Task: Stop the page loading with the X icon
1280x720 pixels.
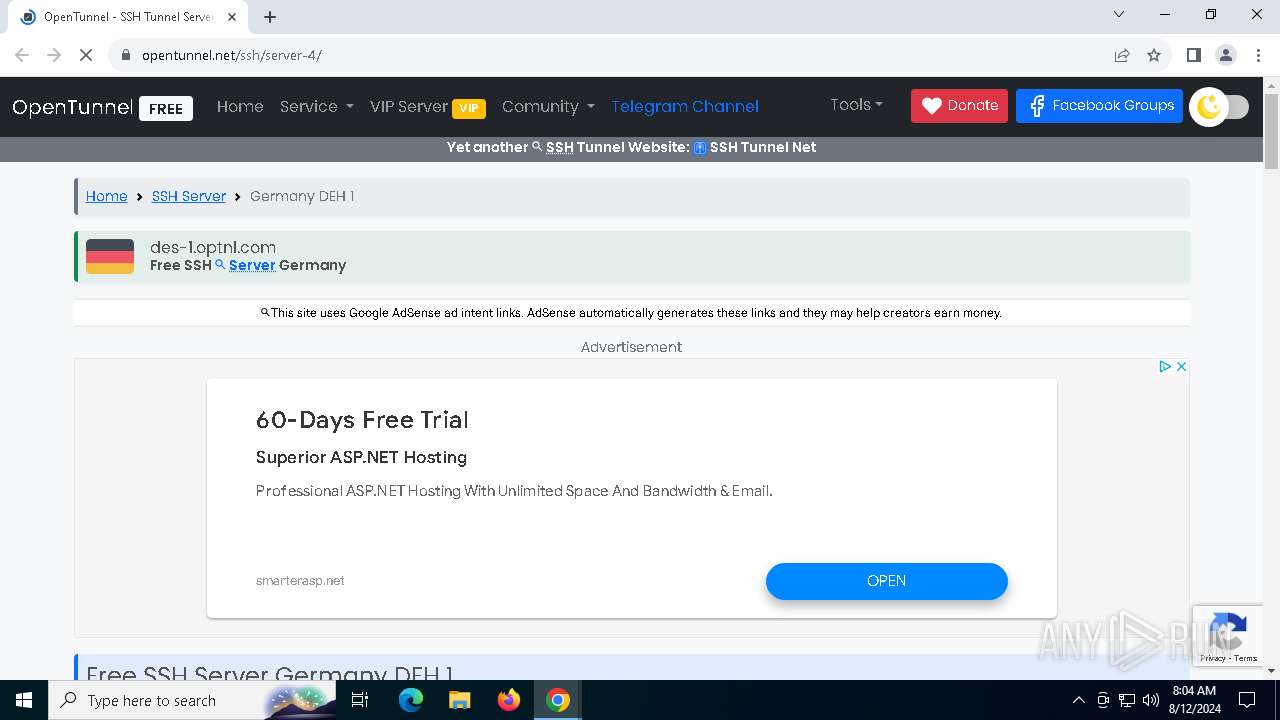Action: (x=86, y=55)
